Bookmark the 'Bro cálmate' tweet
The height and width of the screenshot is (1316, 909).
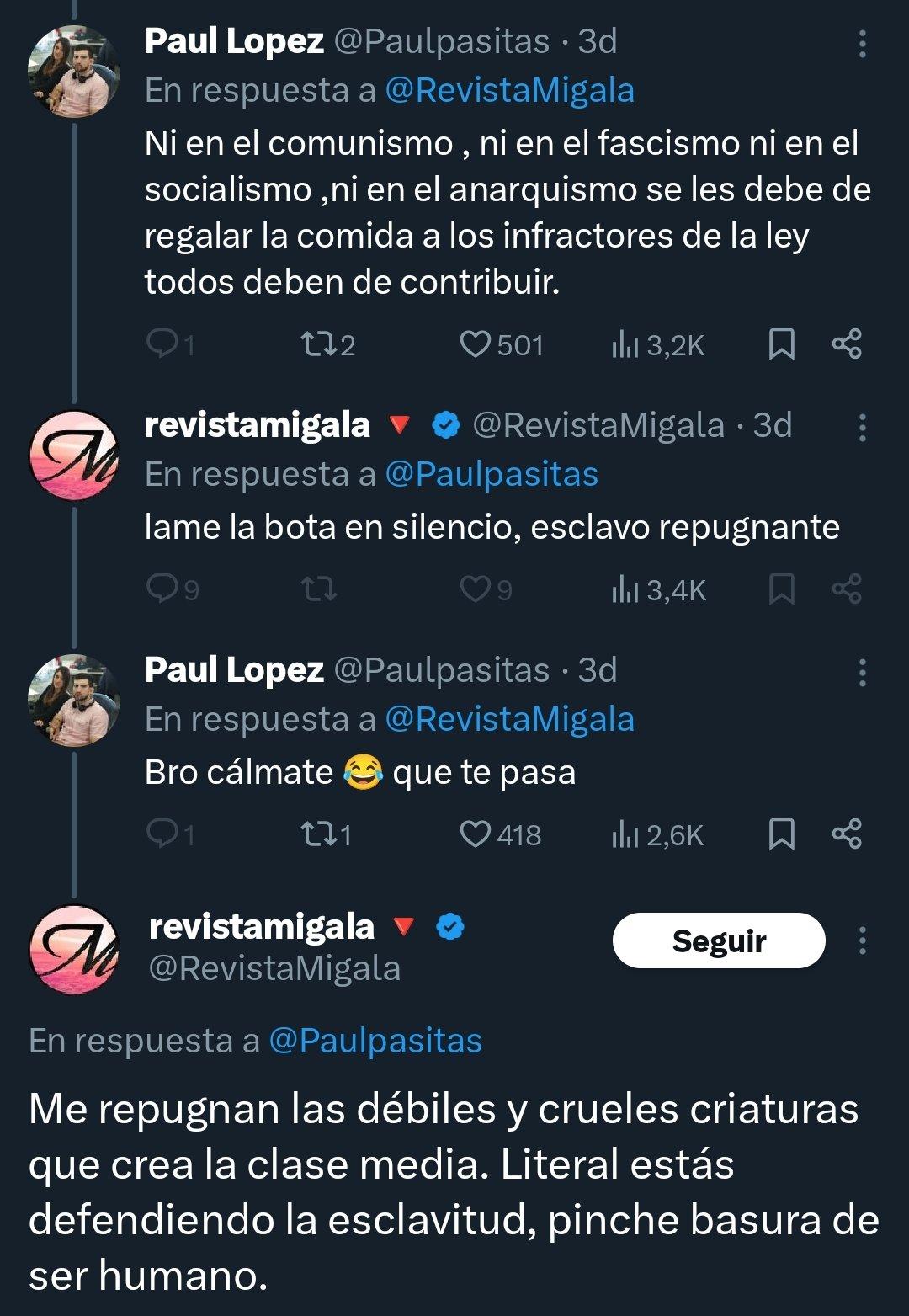coord(782,834)
